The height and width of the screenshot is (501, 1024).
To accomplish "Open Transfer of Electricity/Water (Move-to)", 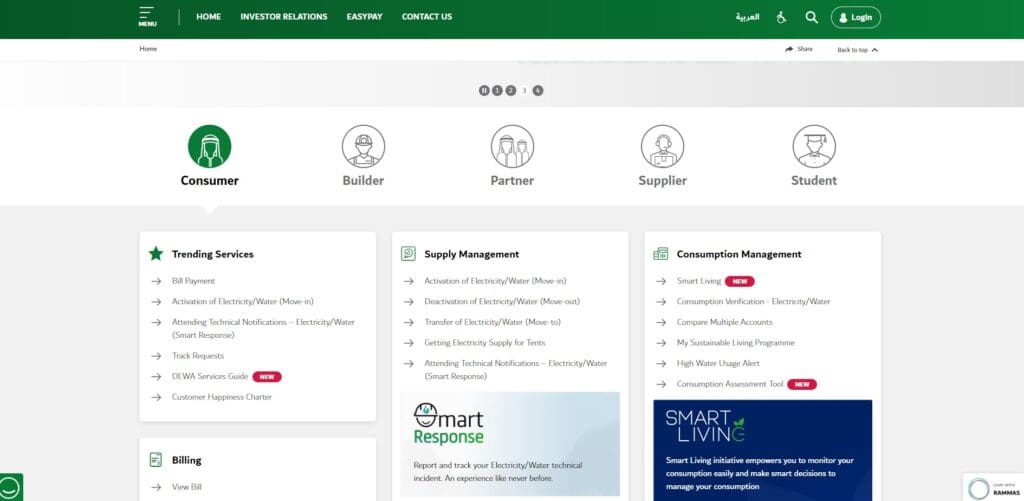I will (x=492, y=322).
